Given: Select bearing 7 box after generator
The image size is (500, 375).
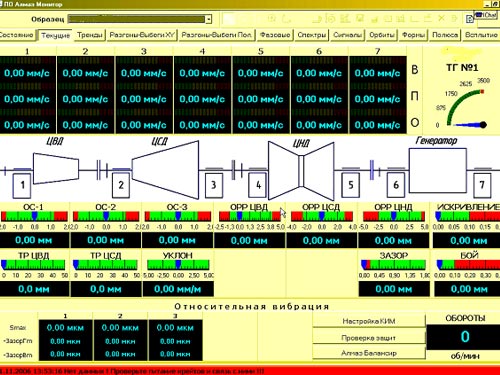Looking at the screenshot, I should (x=482, y=185).
